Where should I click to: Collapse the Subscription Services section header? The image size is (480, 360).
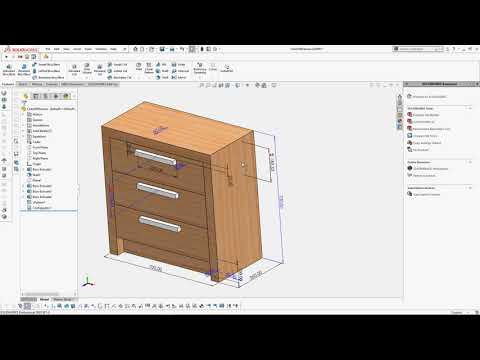point(470,188)
